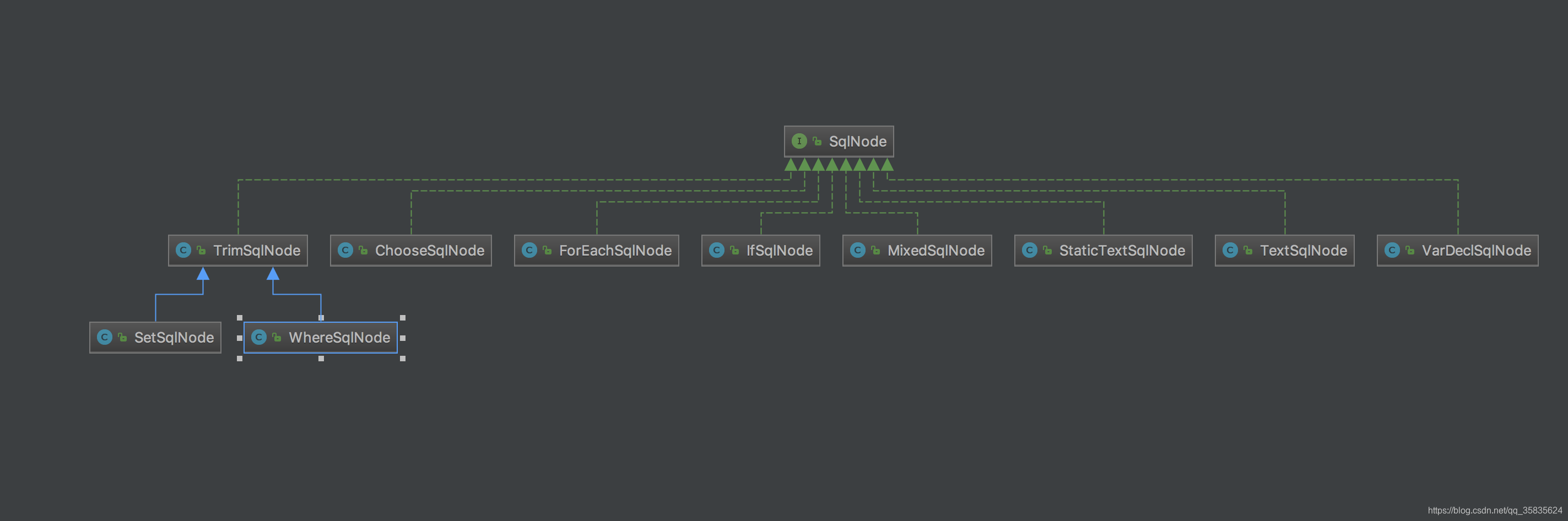1568x521 pixels.
Task: Click the class icon on WhereSqlNode
Action: pyautogui.click(x=259, y=337)
